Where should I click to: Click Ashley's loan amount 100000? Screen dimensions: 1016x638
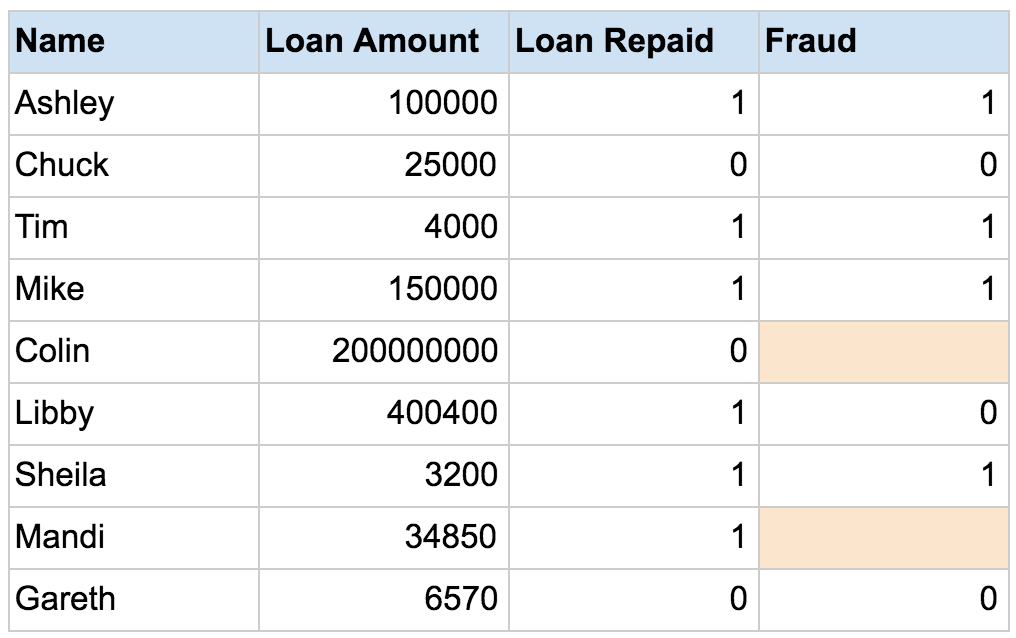[383, 103]
